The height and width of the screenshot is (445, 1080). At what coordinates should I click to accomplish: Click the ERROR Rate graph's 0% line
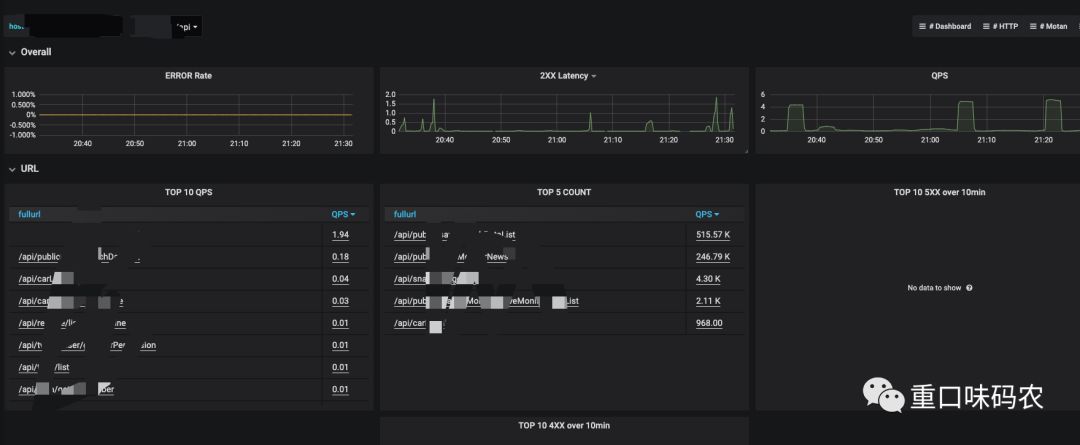(196, 114)
